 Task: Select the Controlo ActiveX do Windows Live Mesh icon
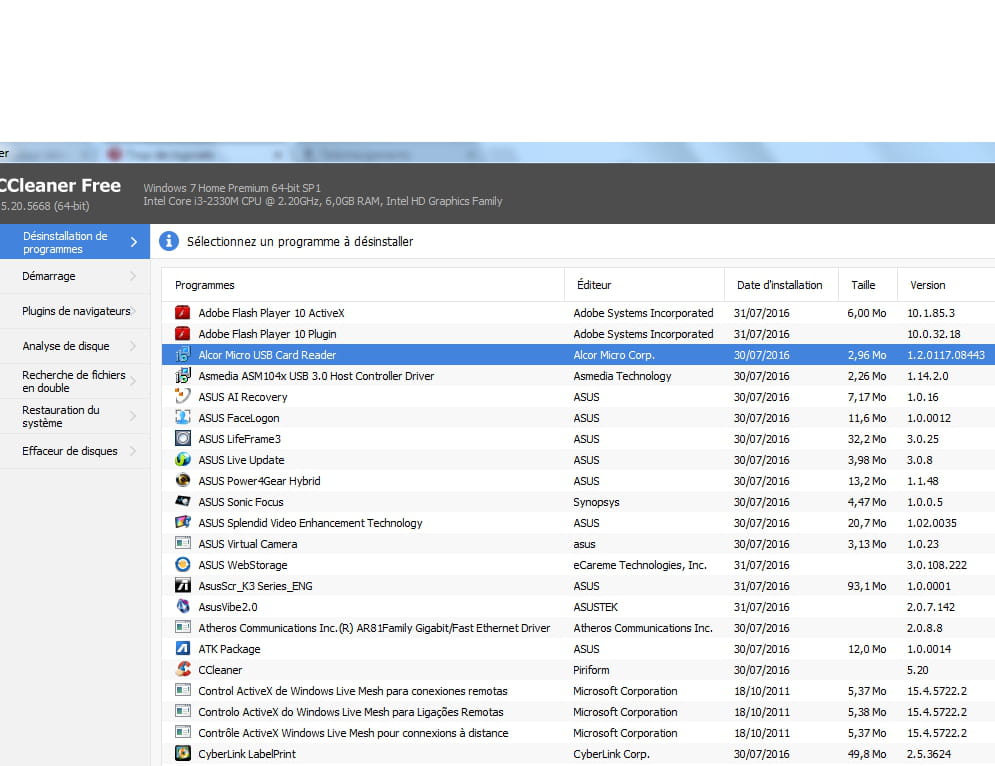pyautogui.click(x=183, y=711)
